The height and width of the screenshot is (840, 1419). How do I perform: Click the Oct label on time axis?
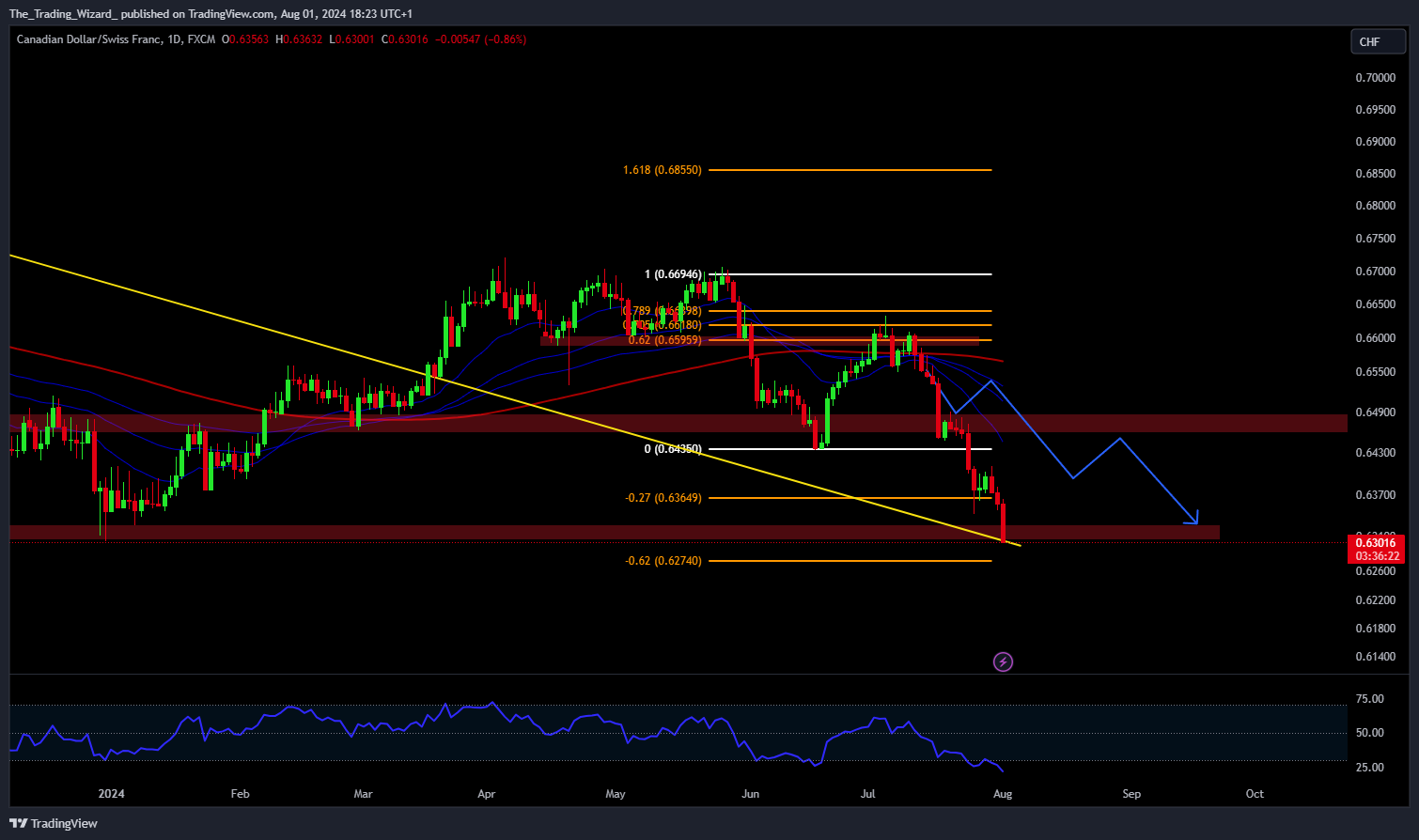point(1255,794)
